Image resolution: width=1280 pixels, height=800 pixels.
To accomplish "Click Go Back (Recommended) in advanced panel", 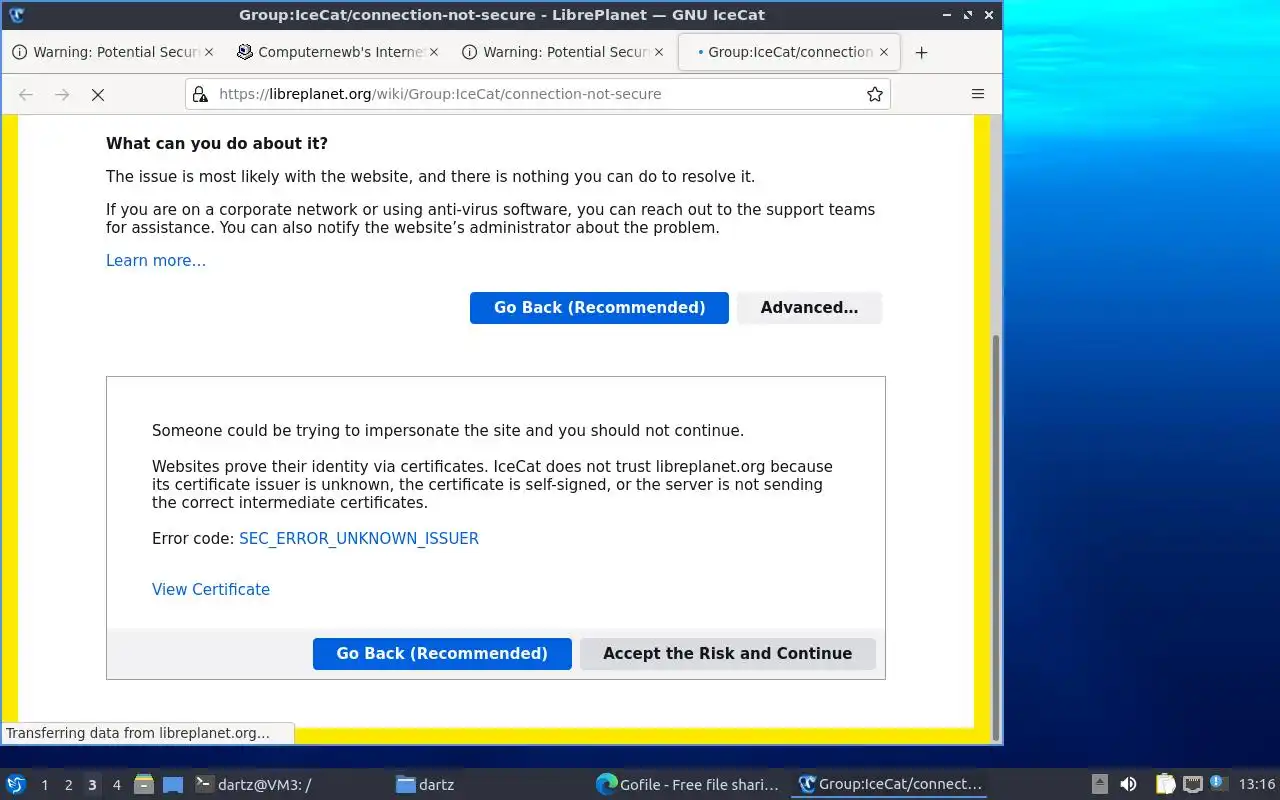I will pos(442,654).
